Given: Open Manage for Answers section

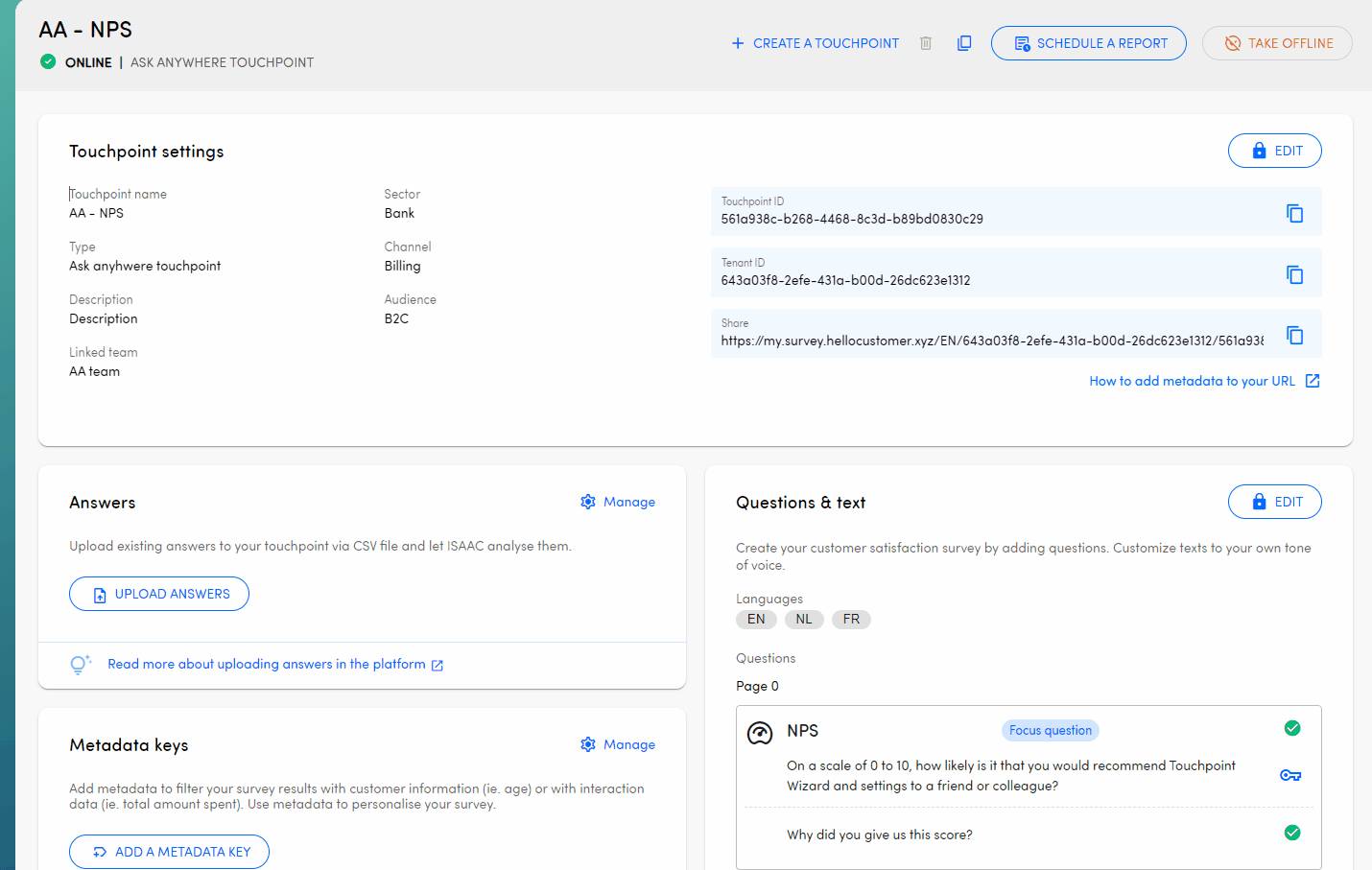Looking at the screenshot, I should [618, 502].
